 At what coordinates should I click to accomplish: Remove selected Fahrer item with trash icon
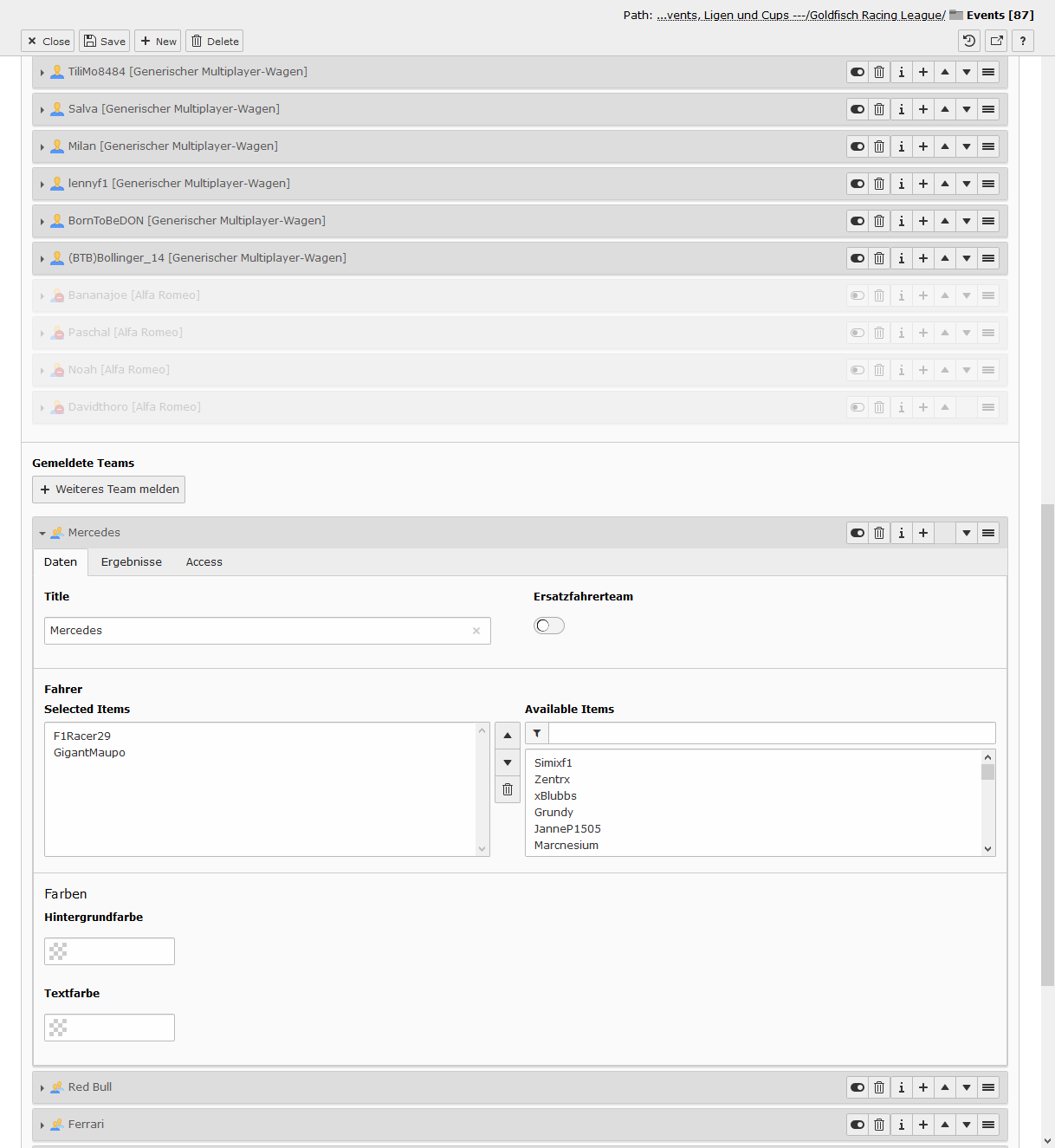coord(508,789)
